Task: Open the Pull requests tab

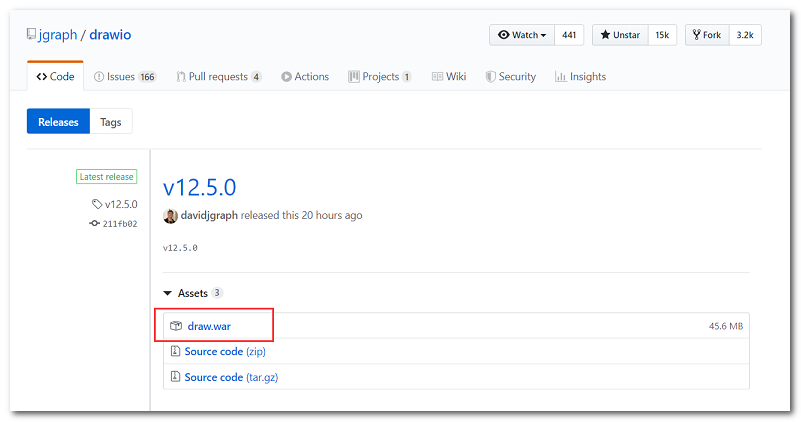Action: tap(219, 77)
